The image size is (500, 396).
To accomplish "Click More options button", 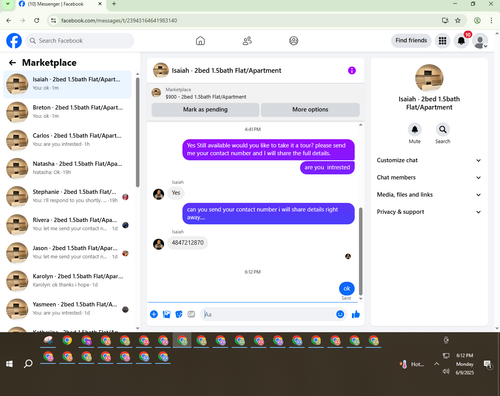I will pos(310,110).
